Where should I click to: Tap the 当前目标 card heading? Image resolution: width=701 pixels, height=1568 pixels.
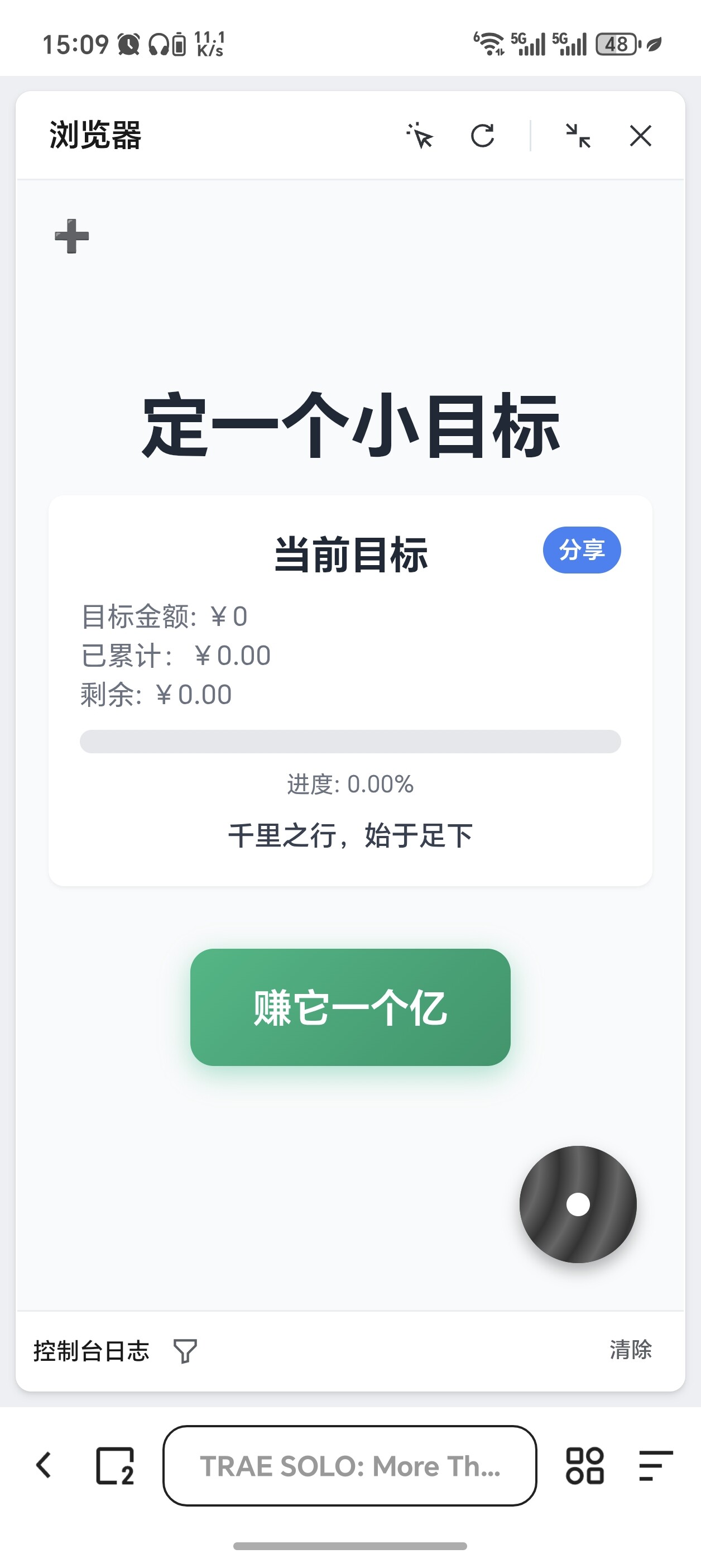[x=350, y=554]
